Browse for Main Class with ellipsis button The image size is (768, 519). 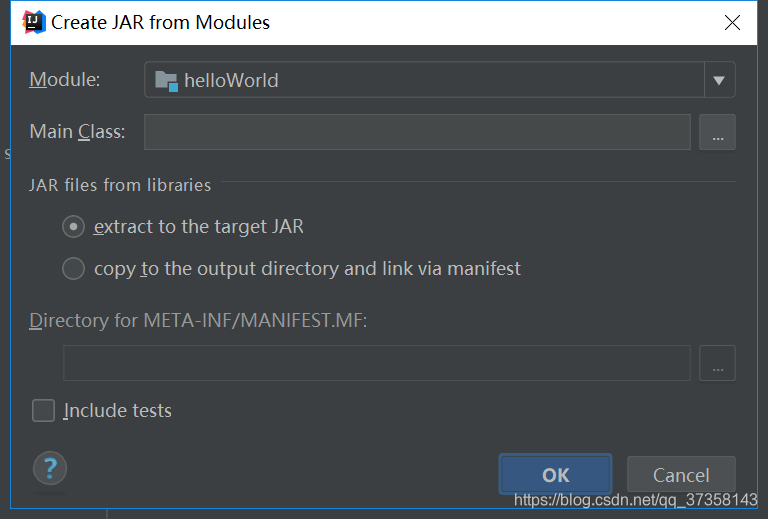coord(717,132)
